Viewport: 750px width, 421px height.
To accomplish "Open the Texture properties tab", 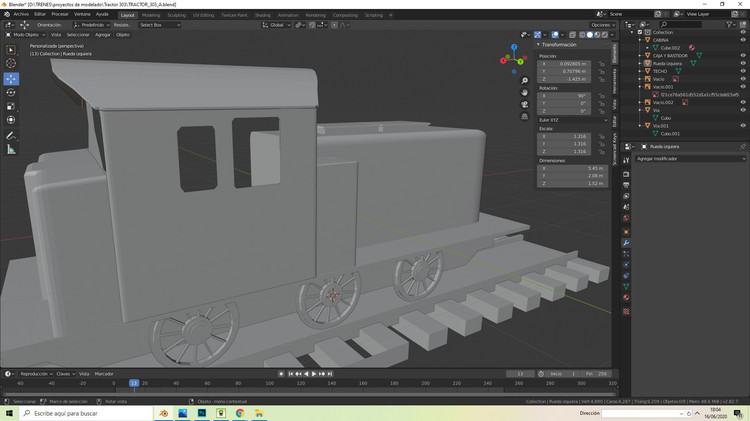I will pos(626,311).
